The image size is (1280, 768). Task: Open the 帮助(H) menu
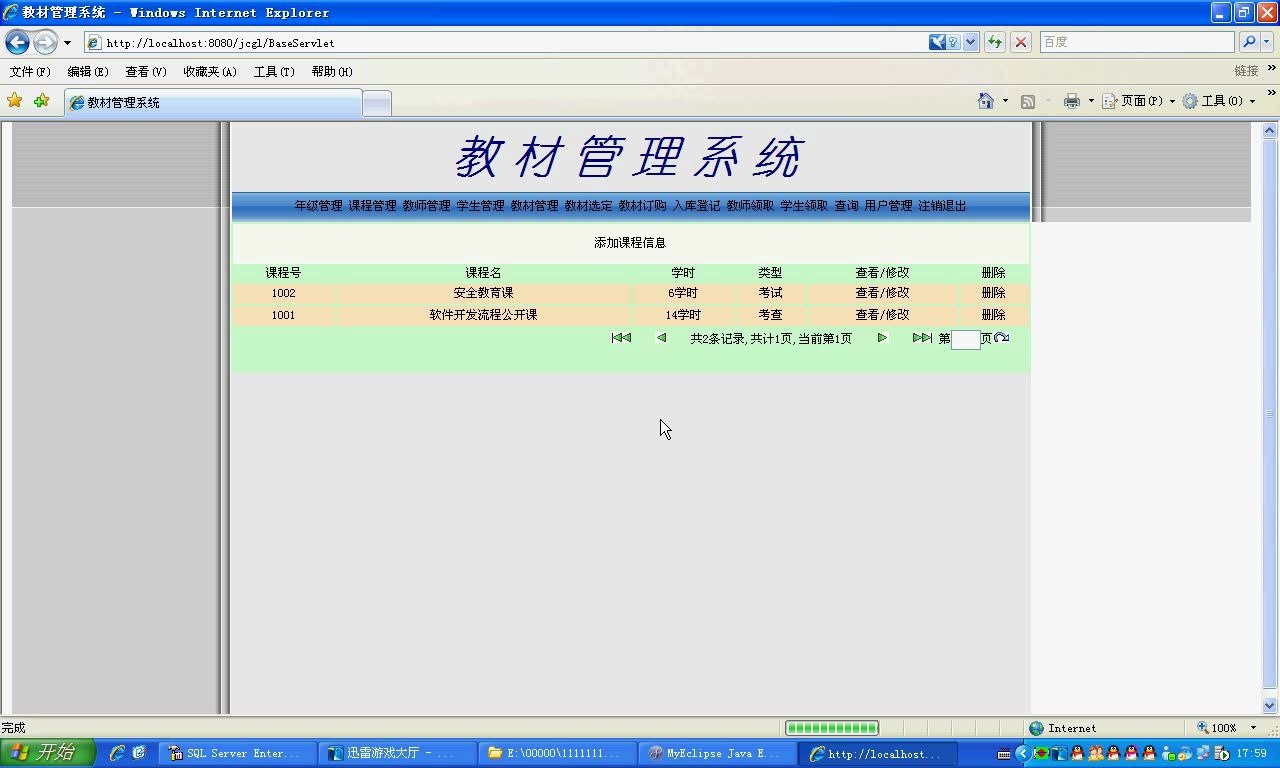pyautogui.click(x=332, y=72)
